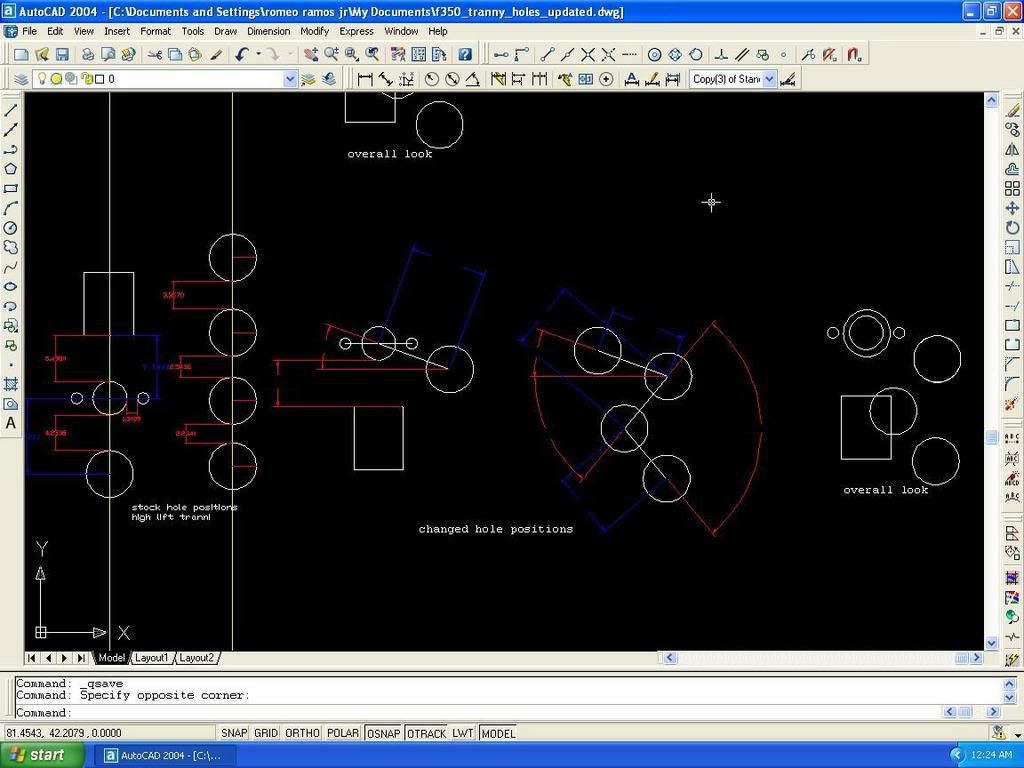Image resolution: width=1024 pixels, height=768 pixels.
Task: Click the Snap to Perpendicular osnap icon
Action: (721, 54)
